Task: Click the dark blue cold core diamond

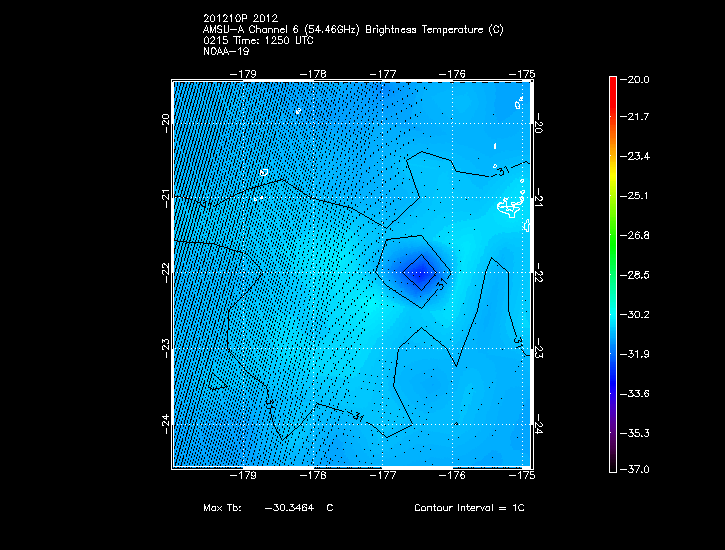Action: [x=421, y=269]
